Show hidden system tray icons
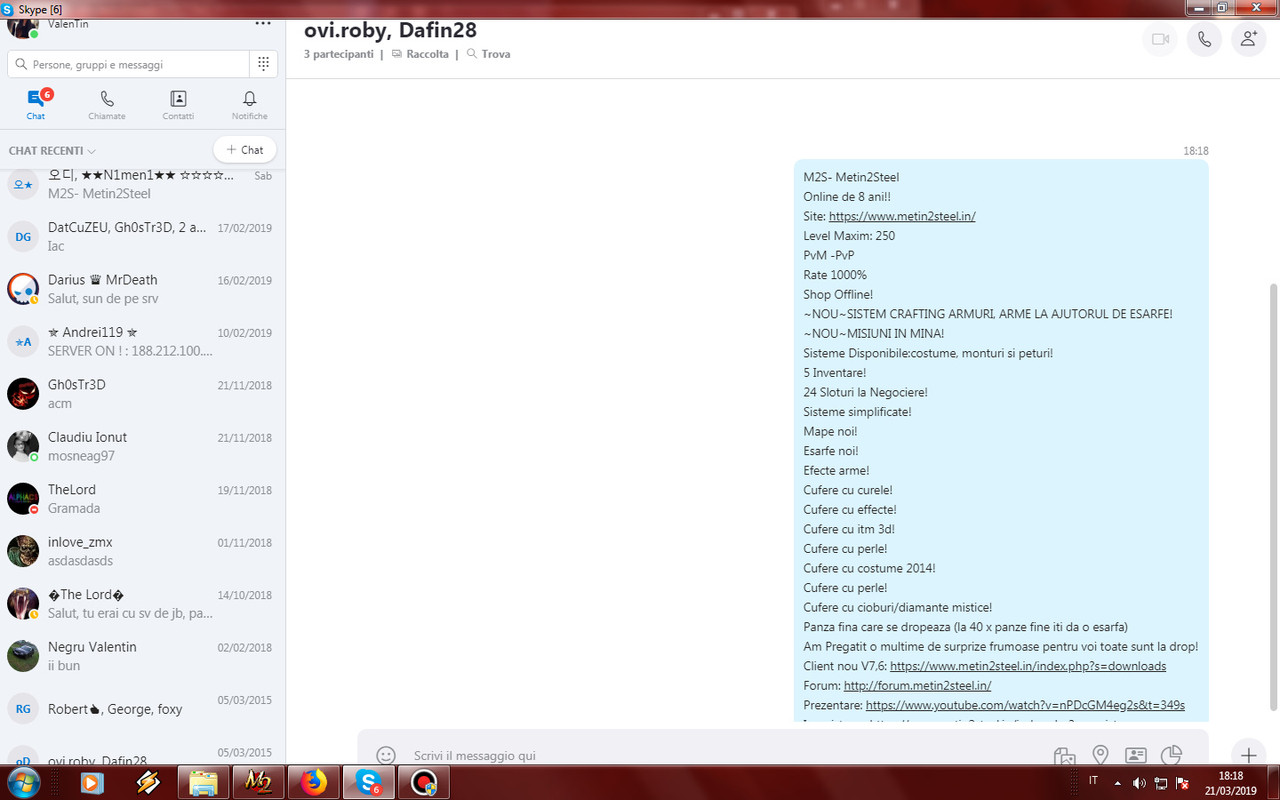The width and height of the screenshot is (1280, 800). point(1117,782)
